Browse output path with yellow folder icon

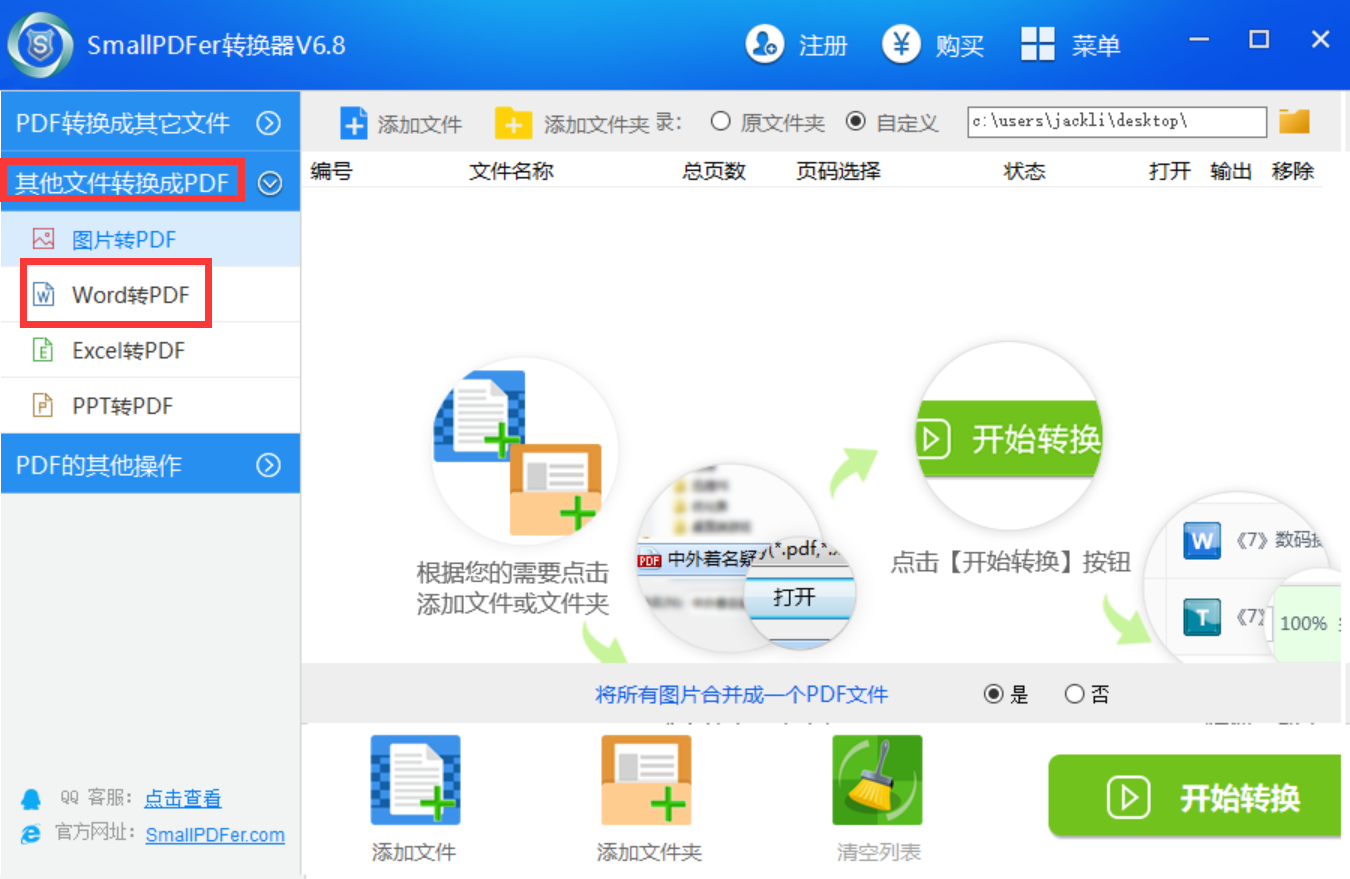click(1294, 122)
